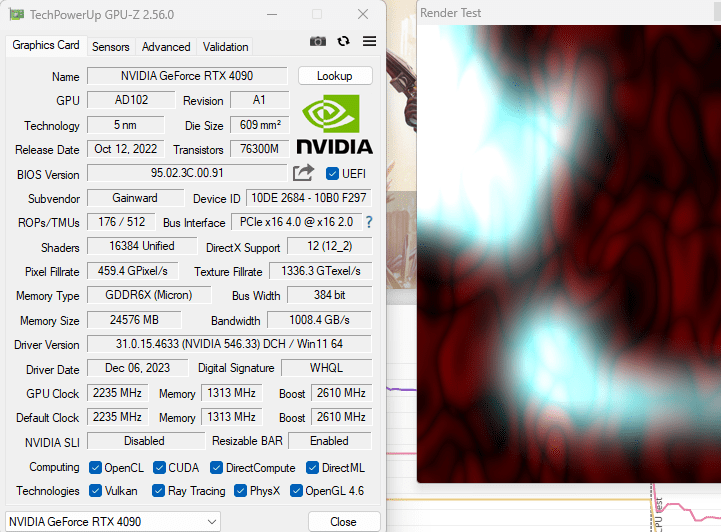The image size is (721, 532).
Task: Expand the GPU selection dropdown
Action: pyautogui.click(x=113, y=521)
